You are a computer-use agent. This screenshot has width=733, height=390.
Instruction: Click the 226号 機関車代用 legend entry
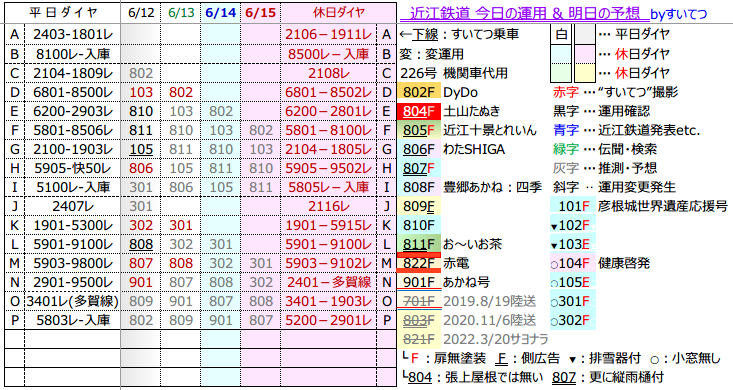pyautogui.click(x=453, y=73)
